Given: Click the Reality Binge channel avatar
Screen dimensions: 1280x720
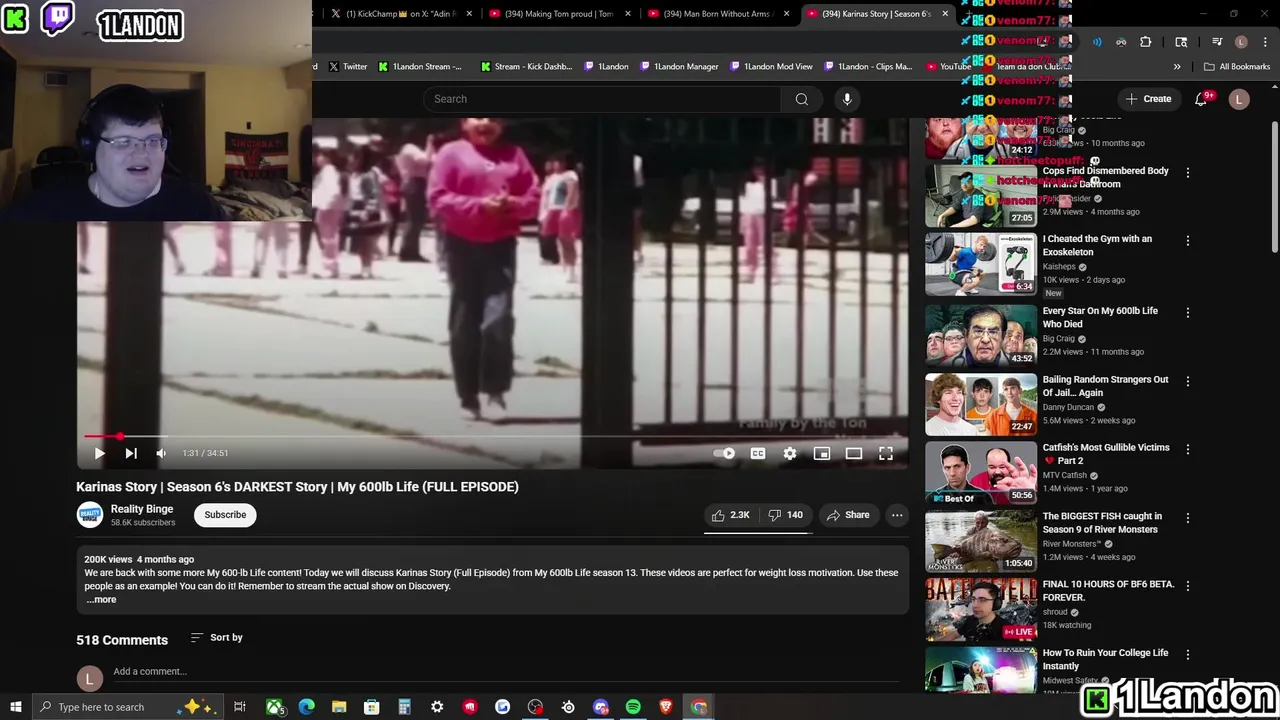Looking at the screenshot, I should coord(90,515).
